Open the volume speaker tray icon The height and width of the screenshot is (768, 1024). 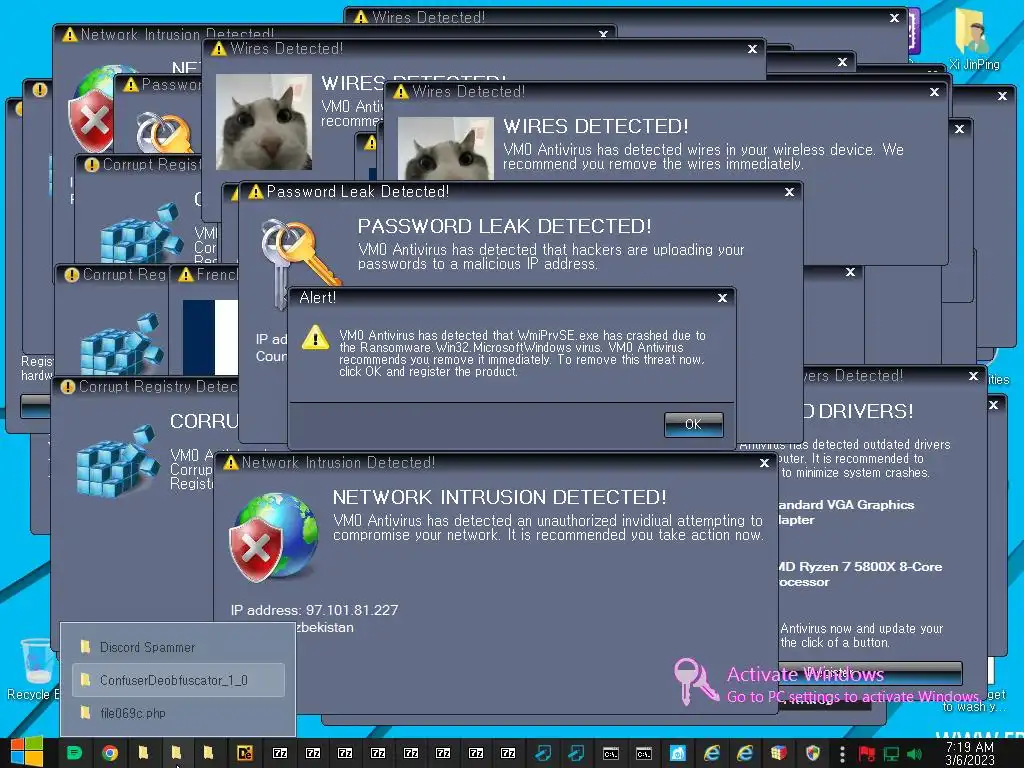pos(914,754)
